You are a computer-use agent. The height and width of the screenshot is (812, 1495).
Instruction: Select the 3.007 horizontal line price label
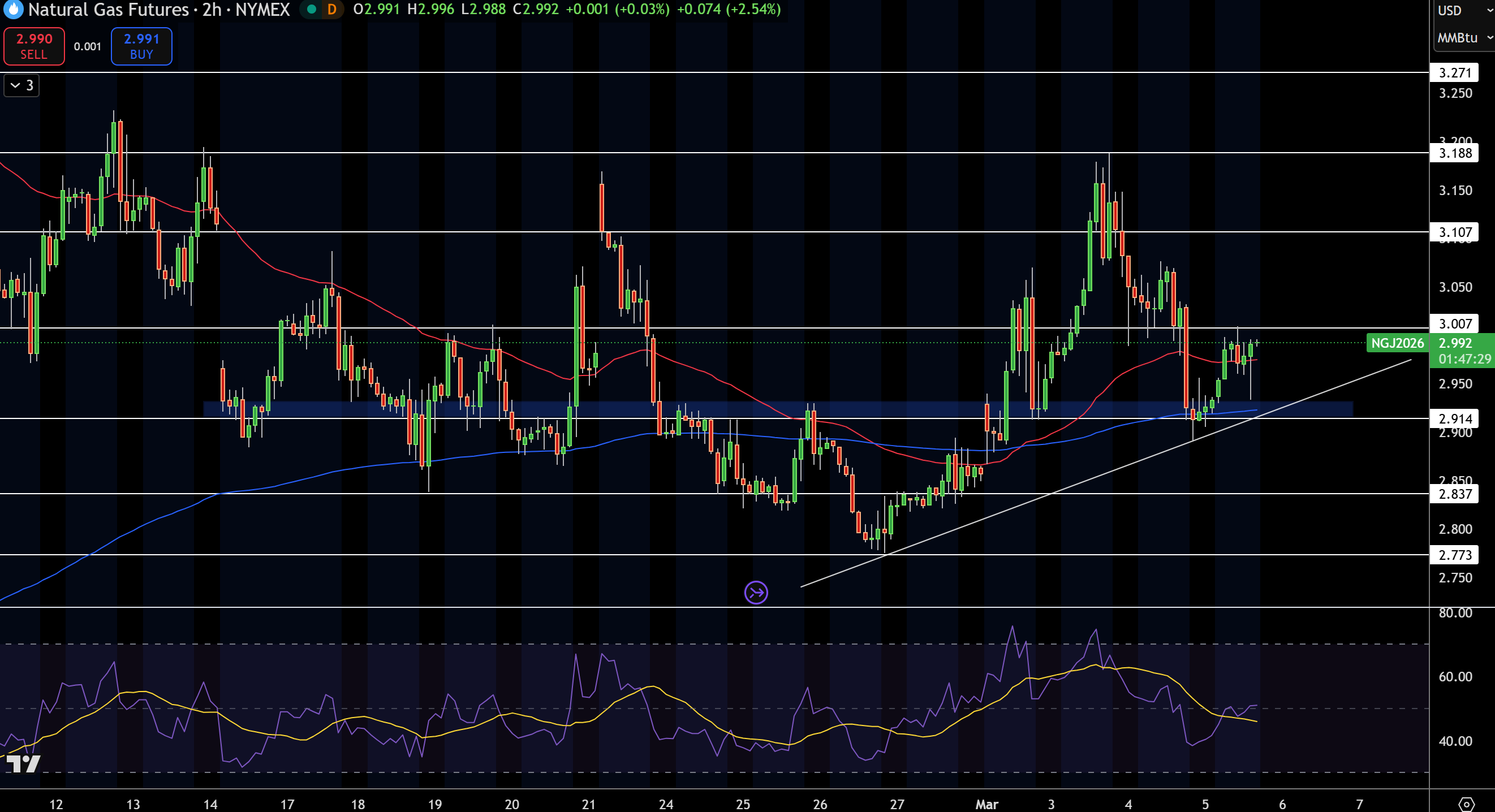pos(1455,323)
